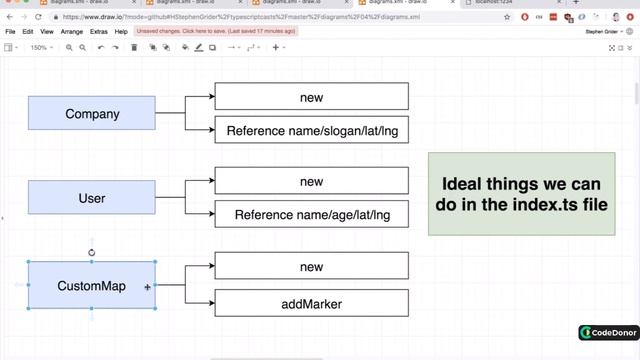Delete the selected shape with trash icon

point(134,48)
